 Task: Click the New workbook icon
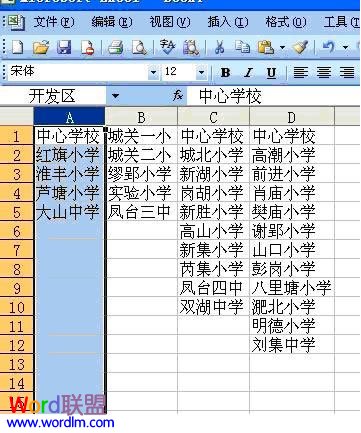tap(17, 47)
